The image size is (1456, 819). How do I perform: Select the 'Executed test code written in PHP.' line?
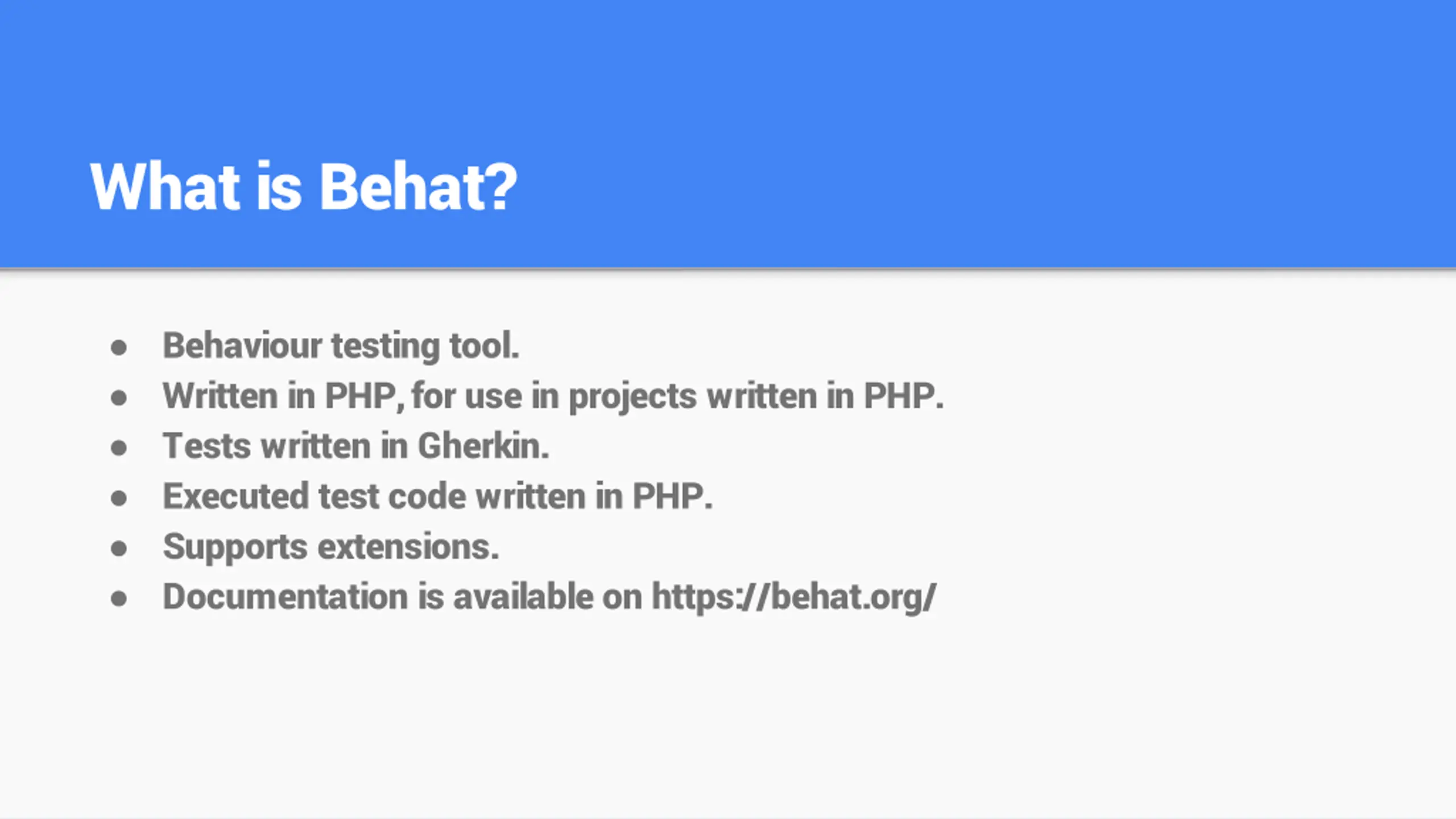coord(438,496)
